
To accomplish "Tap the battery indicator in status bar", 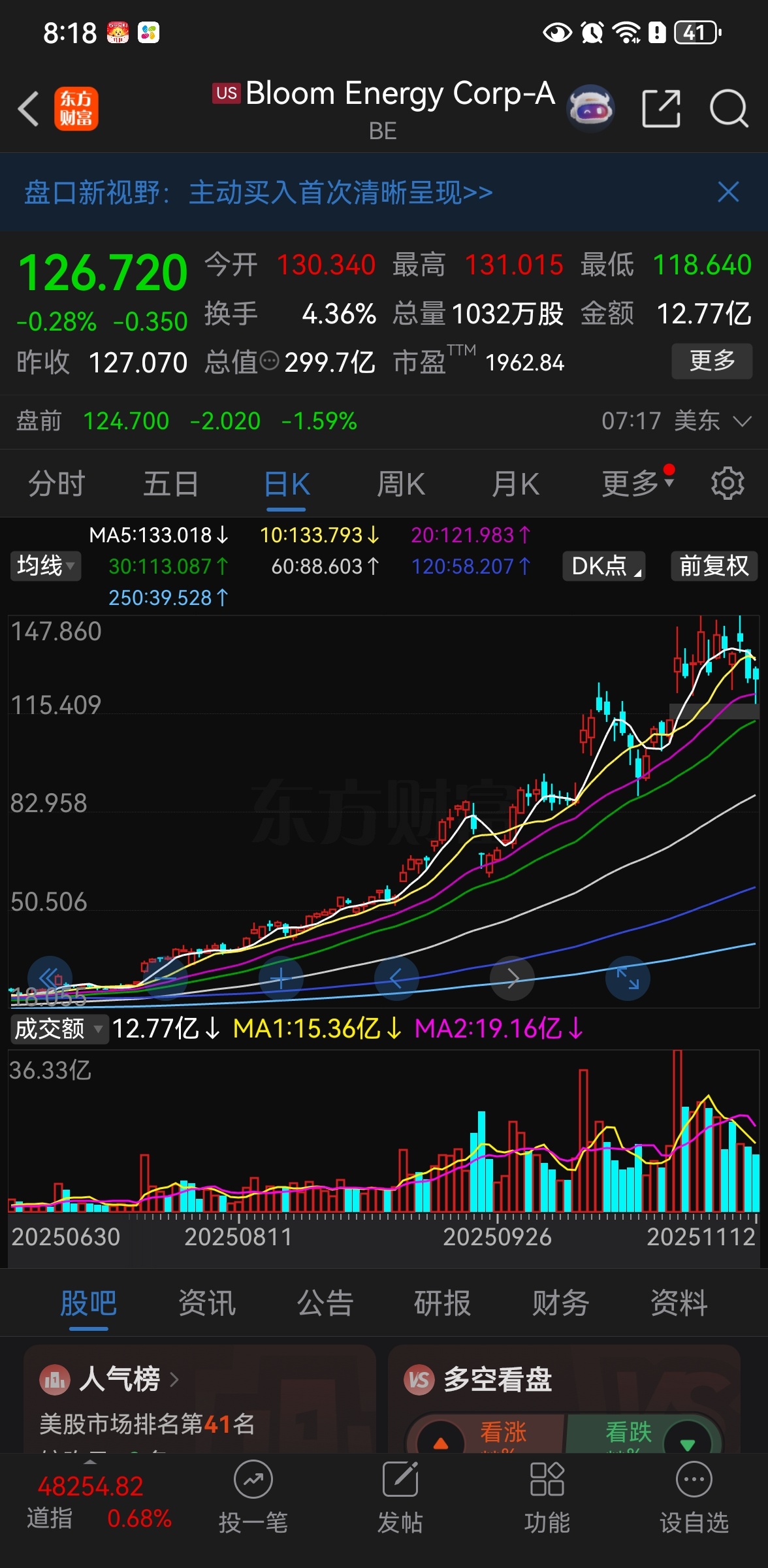I will [697, 32].
